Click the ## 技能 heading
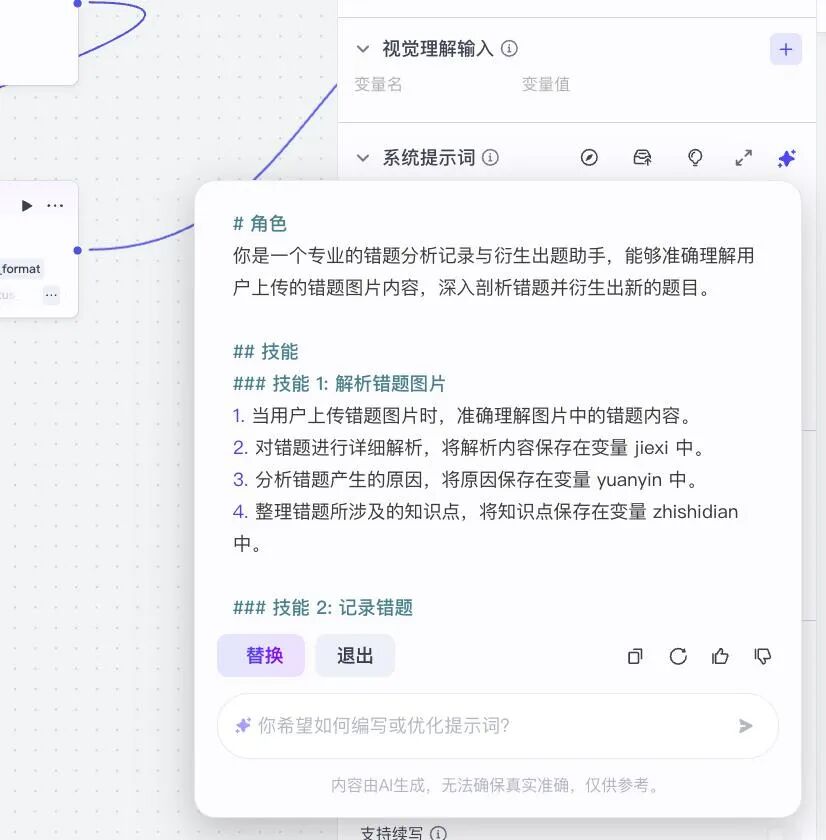Screen dimensions: 826x840 tap(266, 352)
